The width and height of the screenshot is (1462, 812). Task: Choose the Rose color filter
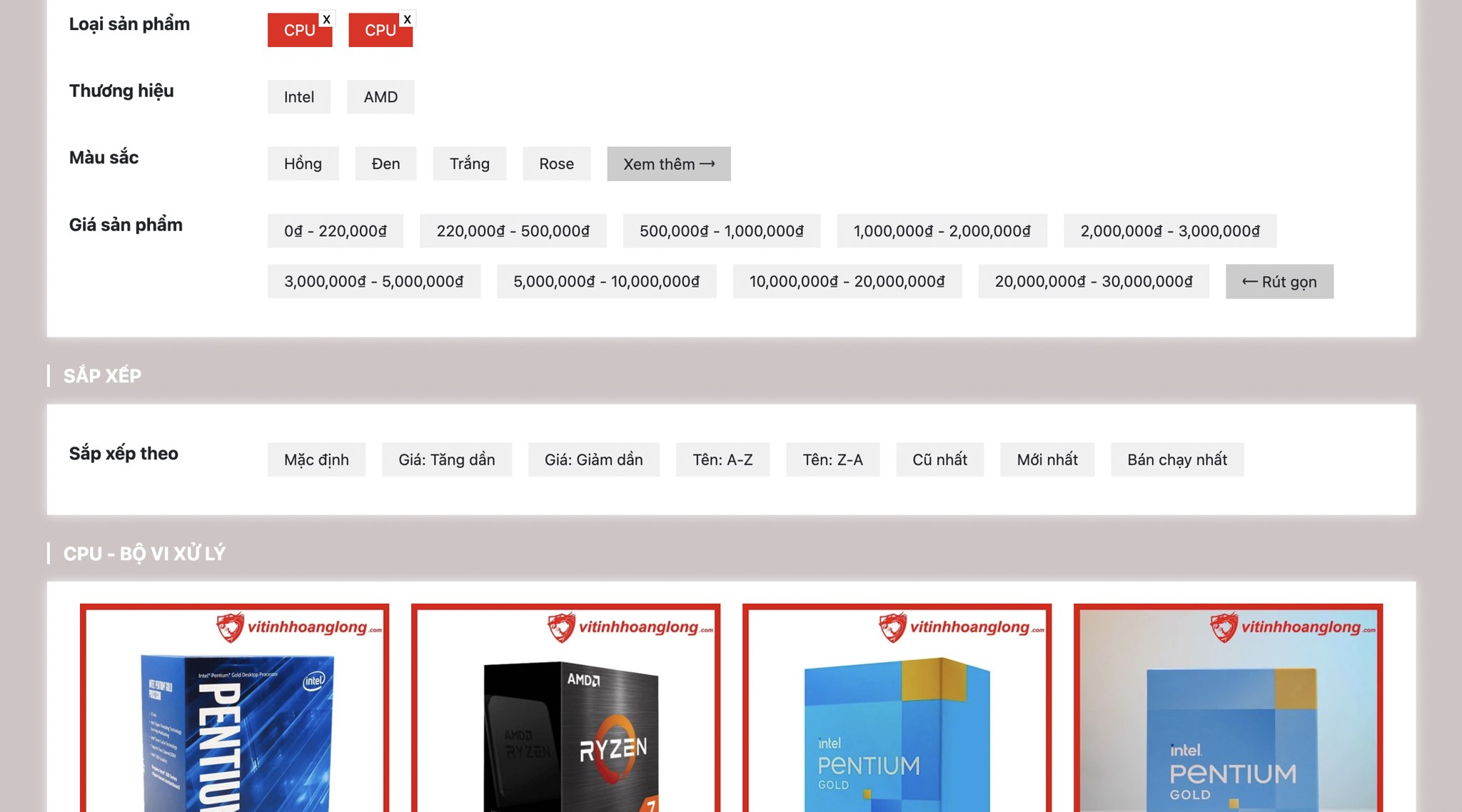tap(556, 164)
